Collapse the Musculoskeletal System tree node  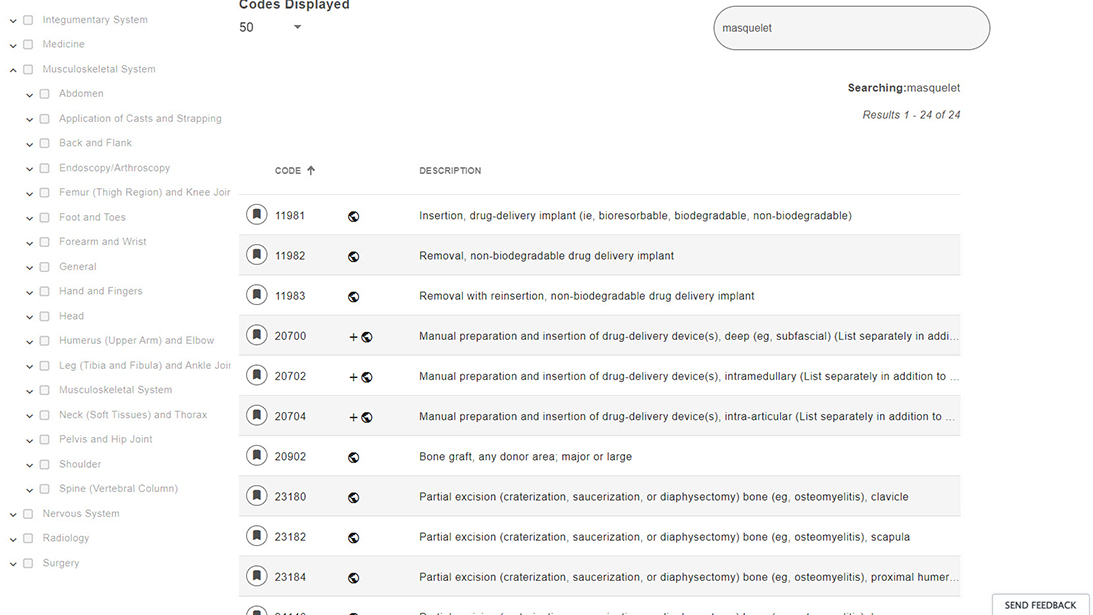13,70
